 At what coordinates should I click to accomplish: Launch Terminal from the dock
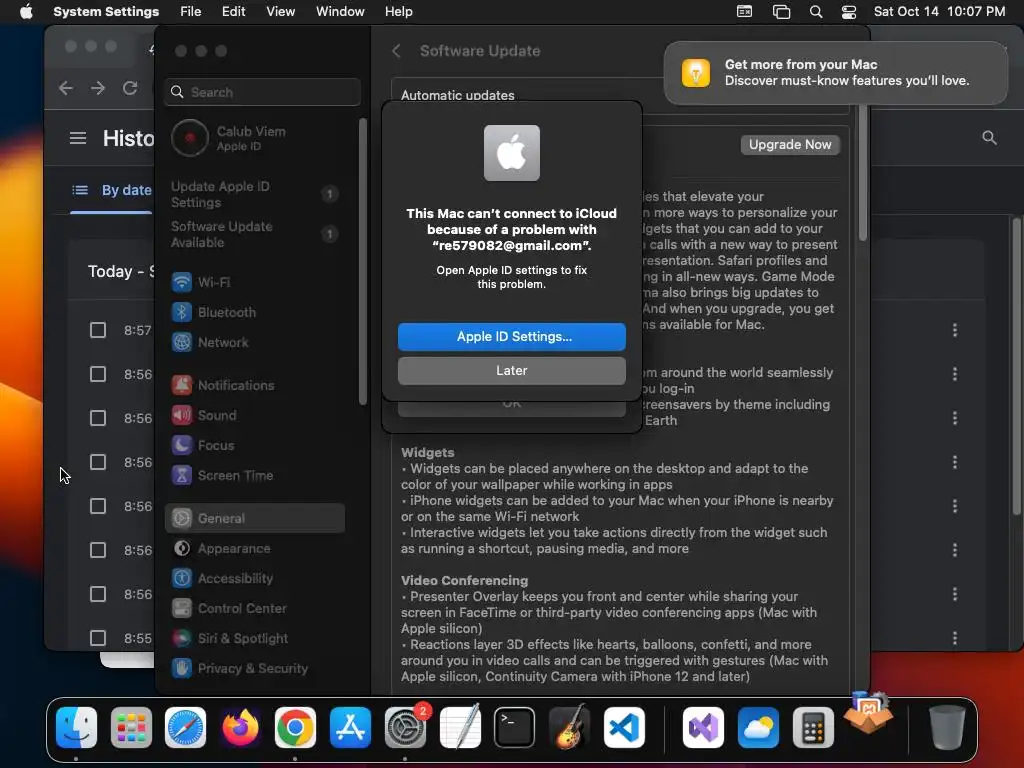tap(515, 727)
